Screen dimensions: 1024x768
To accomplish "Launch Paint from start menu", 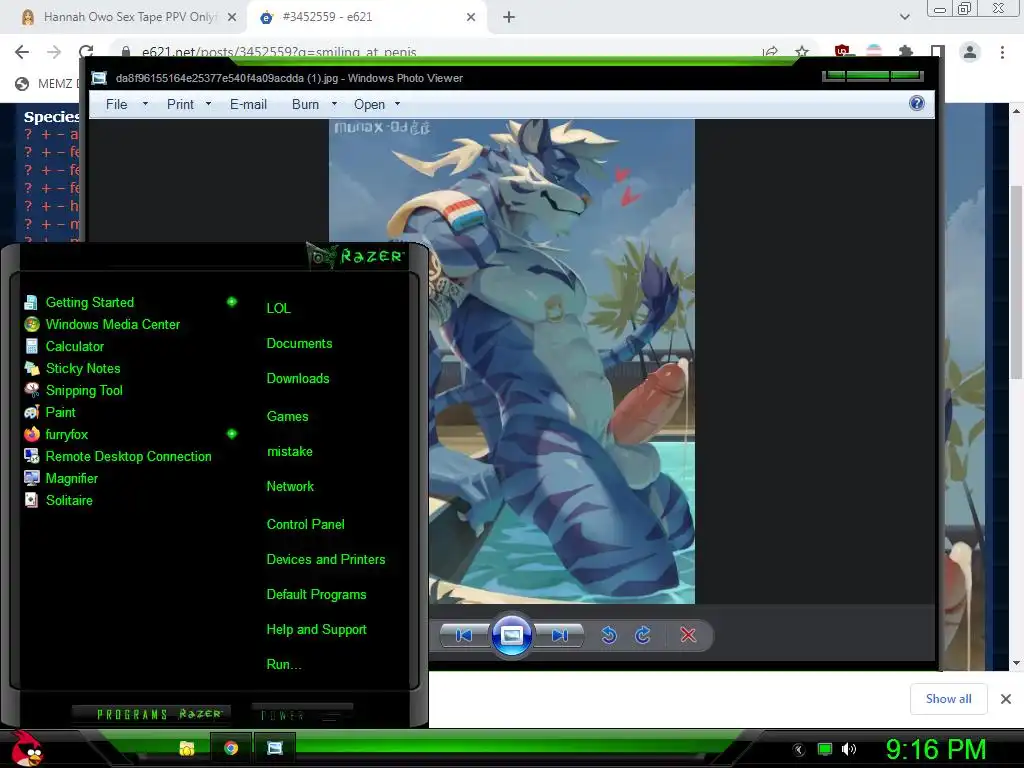I will [60, 413].
